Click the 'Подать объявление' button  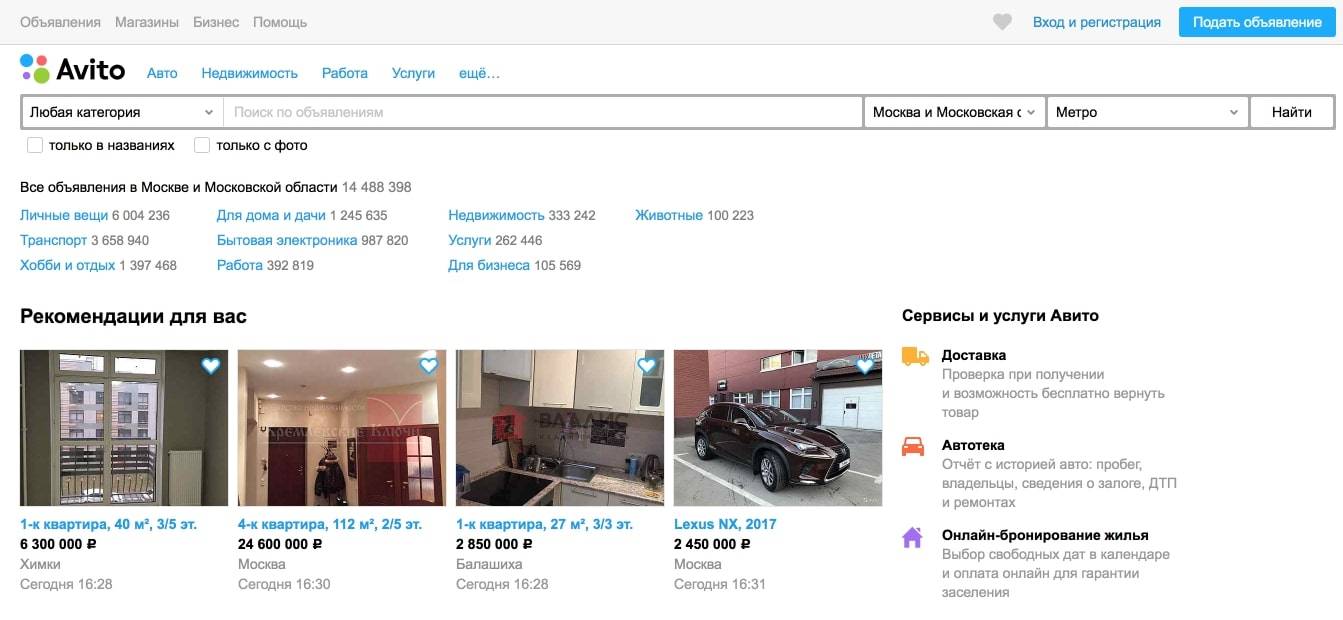point(1257,22)
